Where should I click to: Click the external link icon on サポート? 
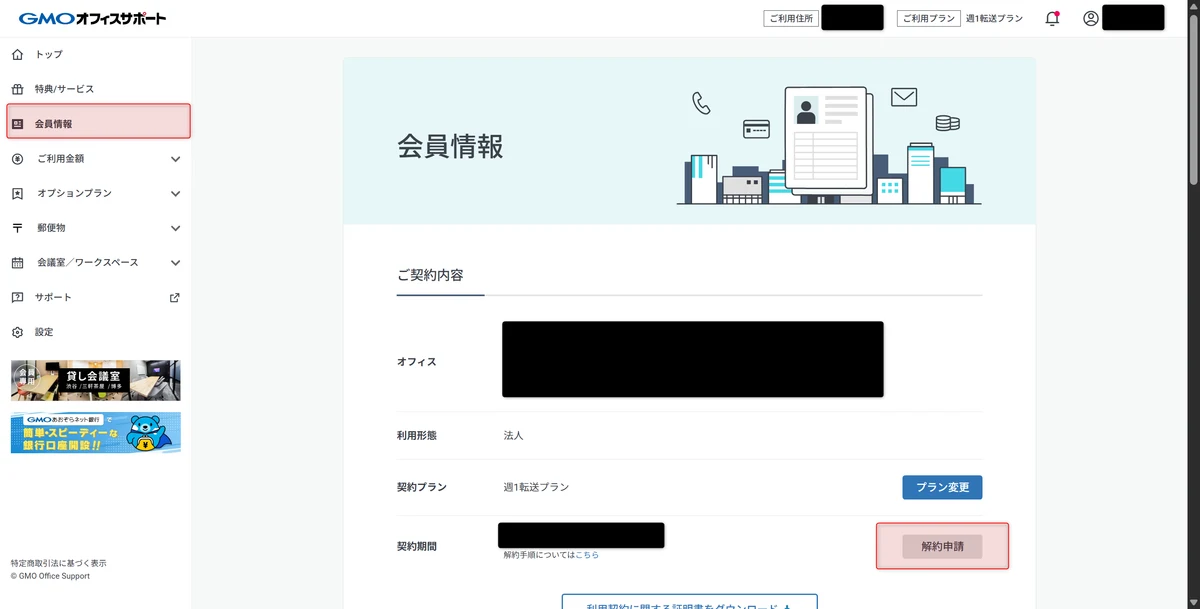tap(175, 297)
